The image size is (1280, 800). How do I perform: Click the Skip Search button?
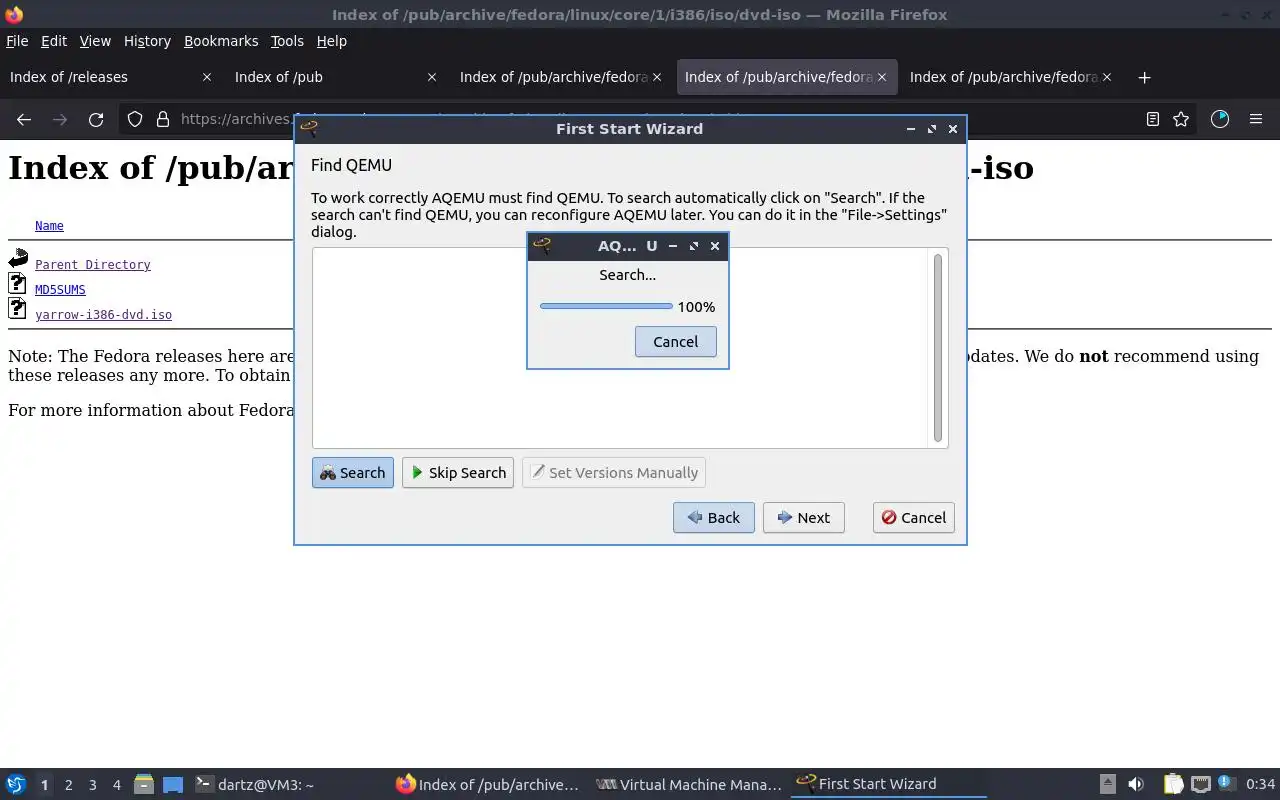pos(458,473)
